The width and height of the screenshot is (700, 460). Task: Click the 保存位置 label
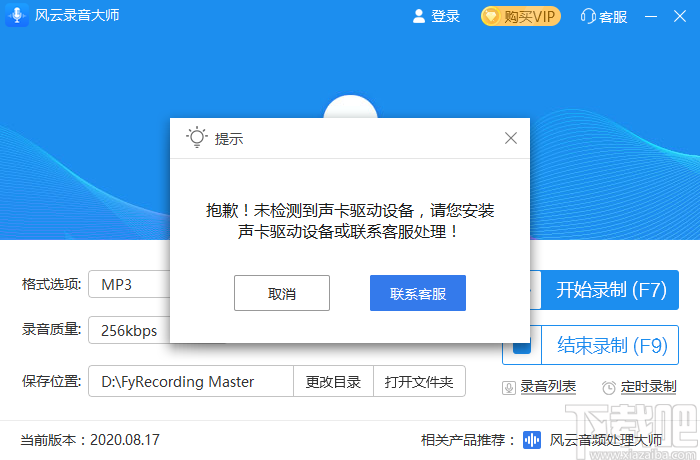pos(52,381)
